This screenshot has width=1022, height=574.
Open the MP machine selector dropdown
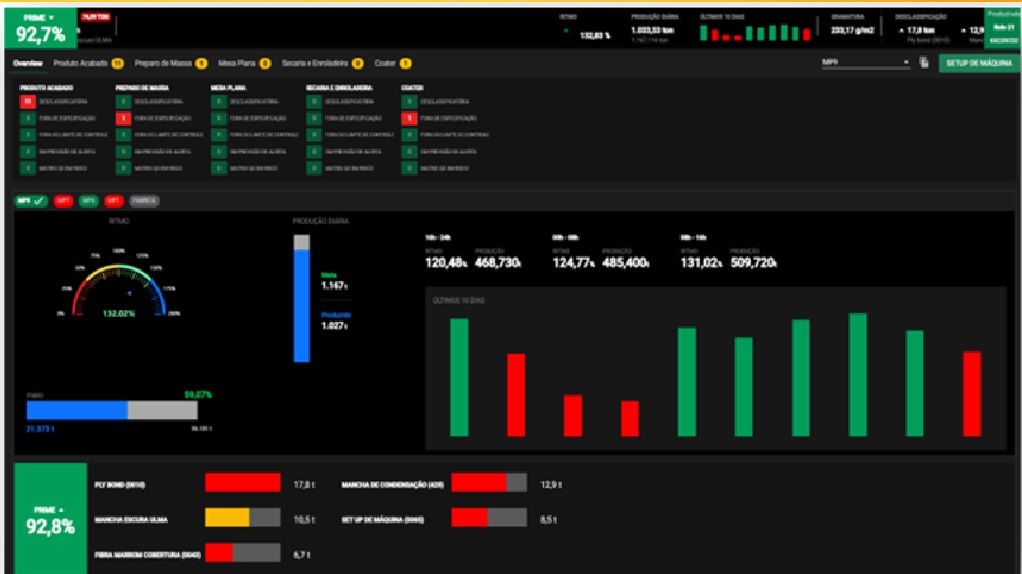pyautogui.click(x=866, y=63)
